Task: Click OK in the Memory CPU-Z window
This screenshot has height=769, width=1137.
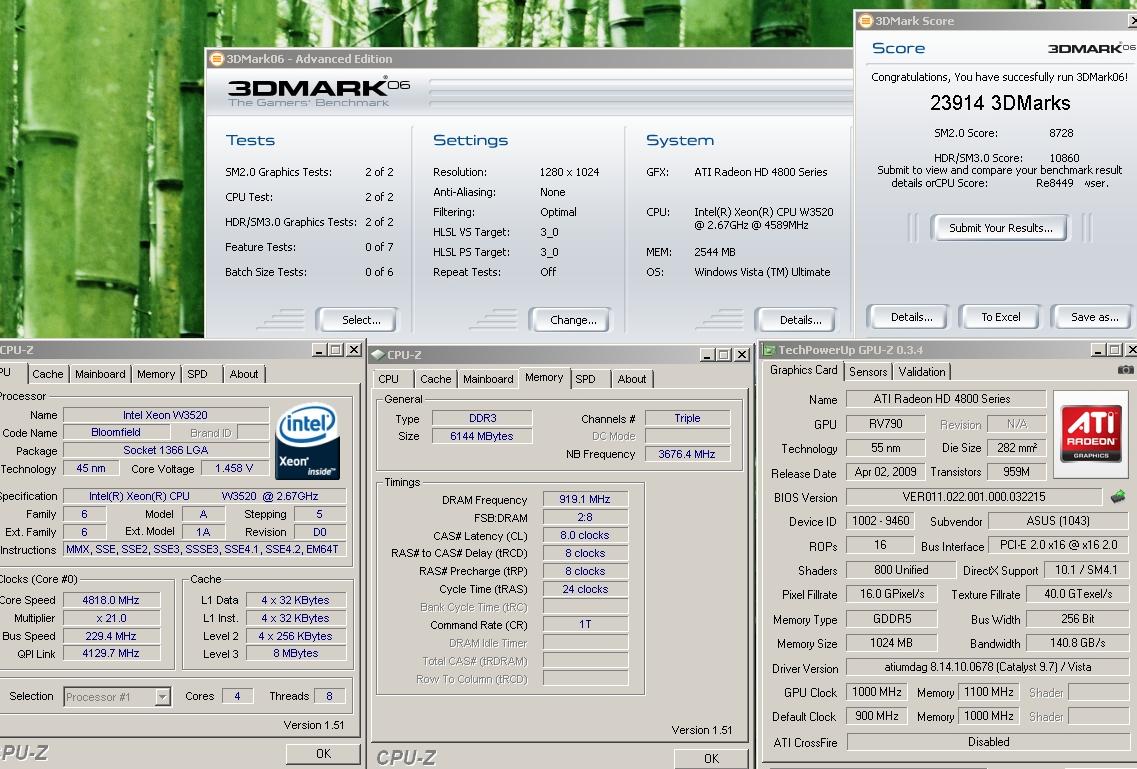Action: pos(711,758)
